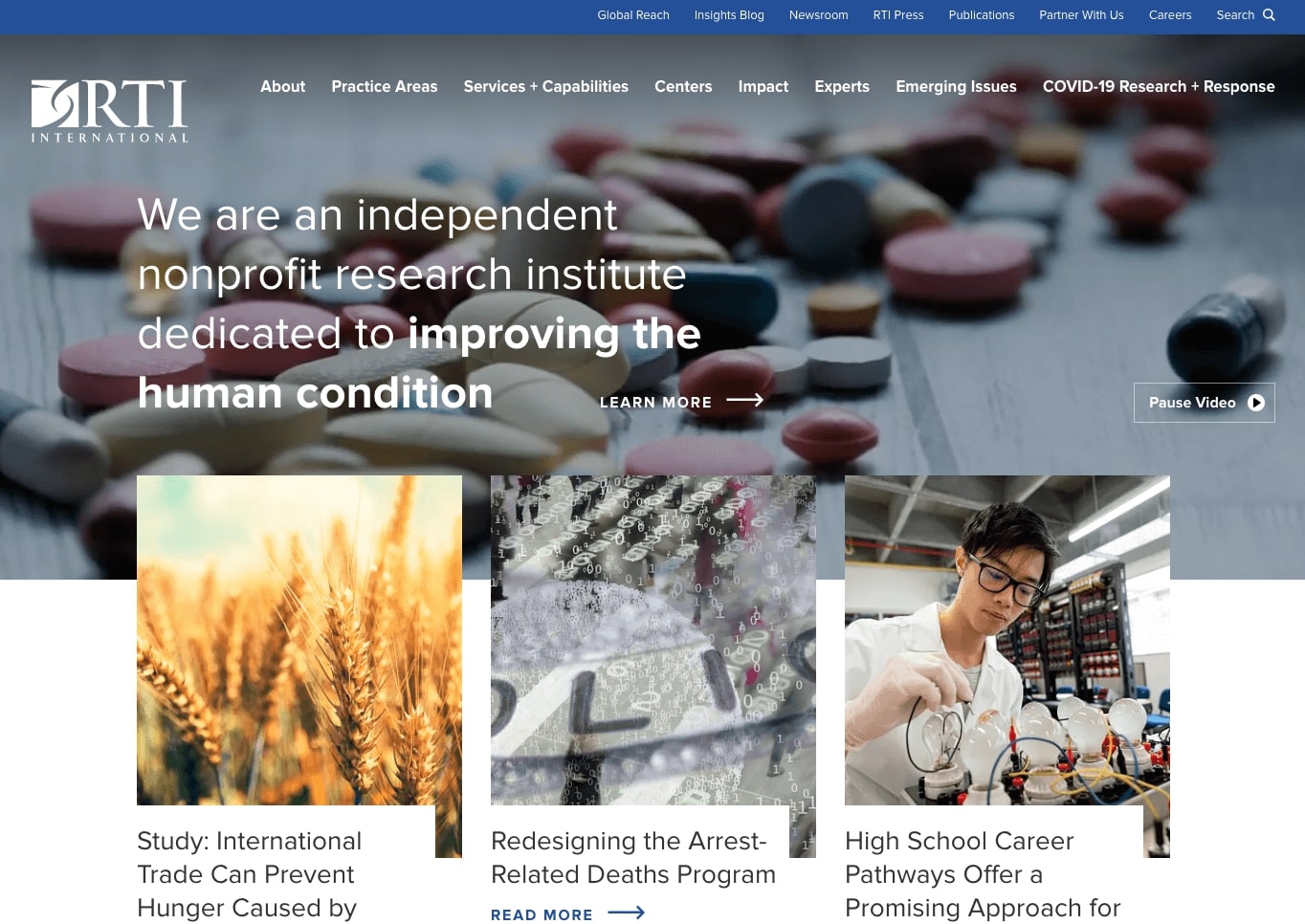This screenshot has width=1305, height=924.
Task: Open the wheat field article thumbnail
Action: pyautogui.click(x=299, y=641)
